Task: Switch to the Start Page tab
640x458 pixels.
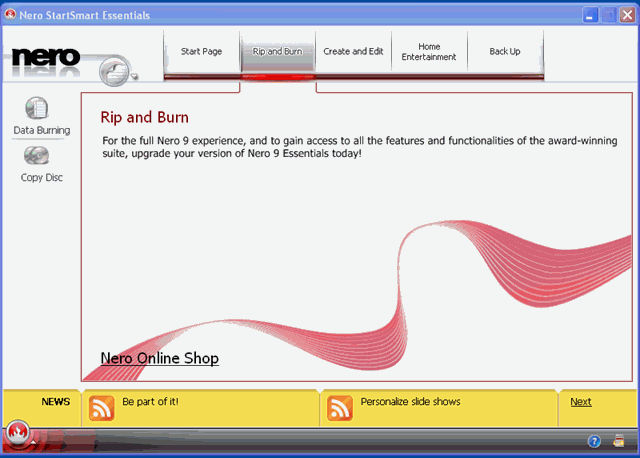Action: pos(202,51)
